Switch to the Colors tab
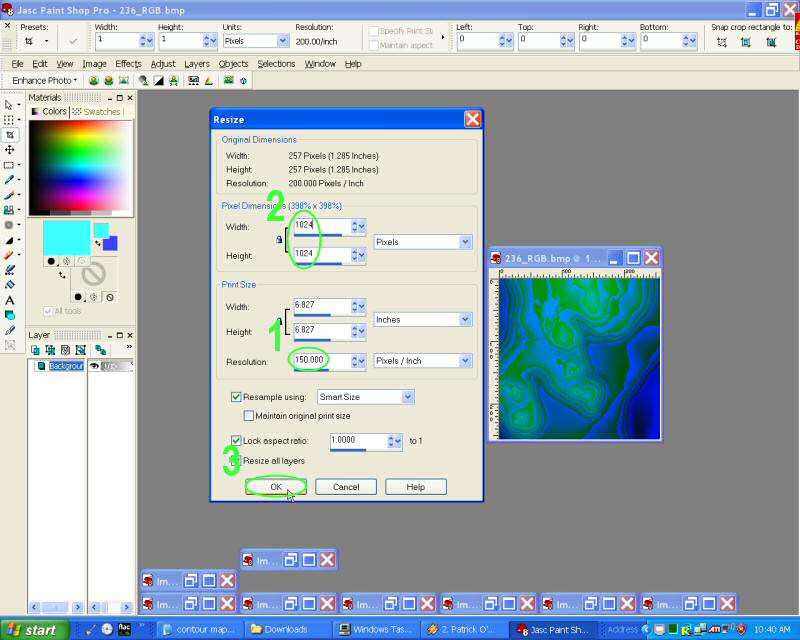800x640 pixels. (x=49, y=112)
